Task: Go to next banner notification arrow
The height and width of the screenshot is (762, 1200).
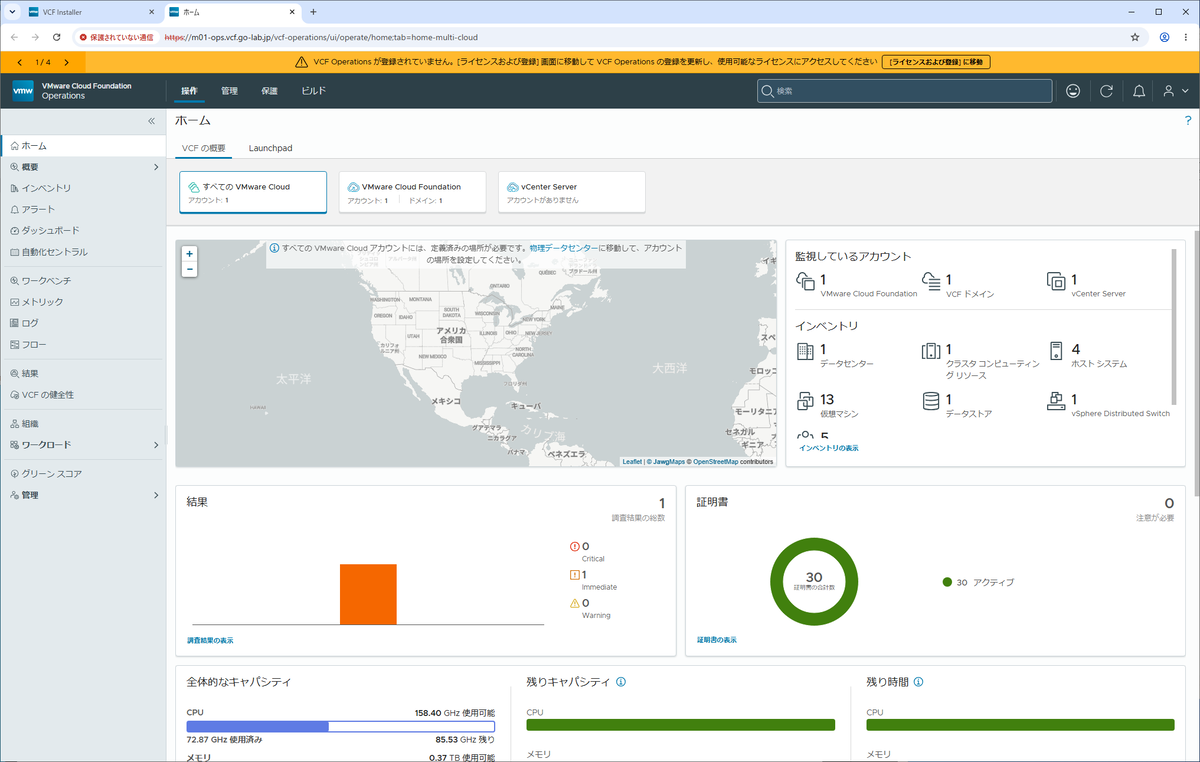Action: click(x=67, y=62)
